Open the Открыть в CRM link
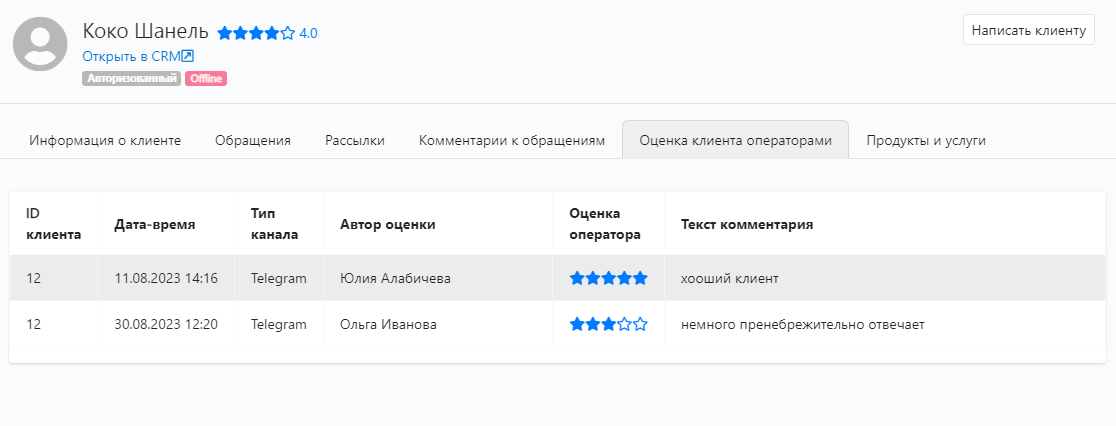The image size is (1116, 426). tap(138, 56)
